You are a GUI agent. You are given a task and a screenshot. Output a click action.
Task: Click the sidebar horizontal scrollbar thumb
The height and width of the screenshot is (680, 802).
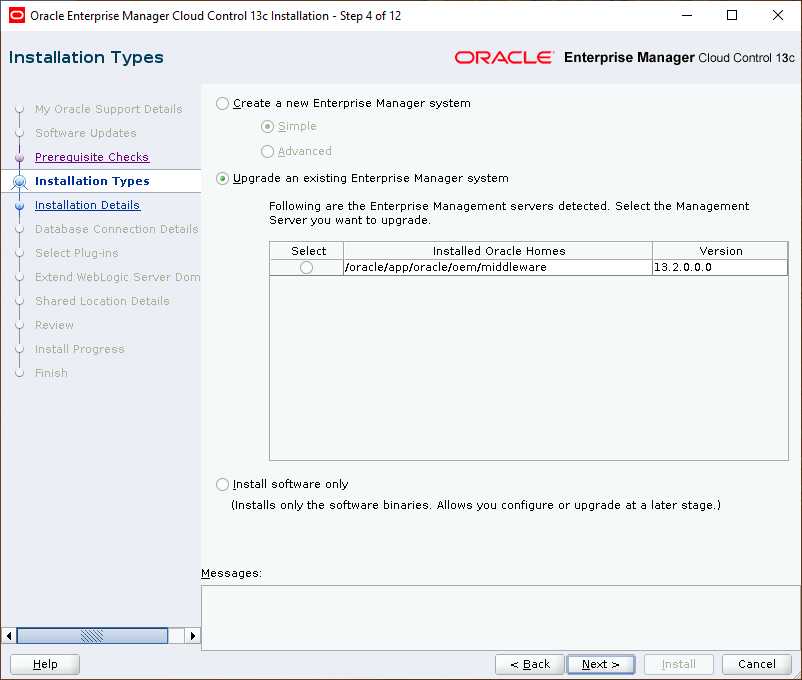pos(93,636)
